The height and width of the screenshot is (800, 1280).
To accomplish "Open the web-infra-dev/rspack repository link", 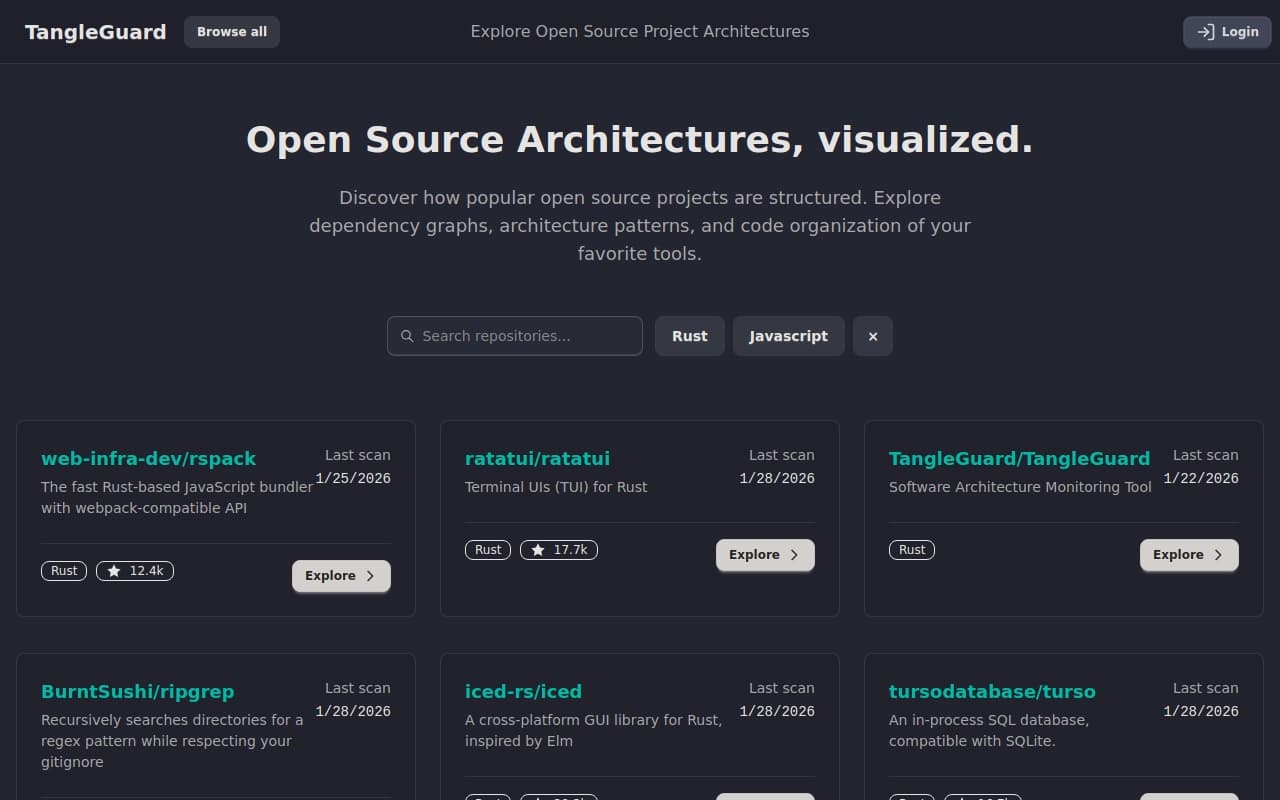I will (x=148, y=459).
